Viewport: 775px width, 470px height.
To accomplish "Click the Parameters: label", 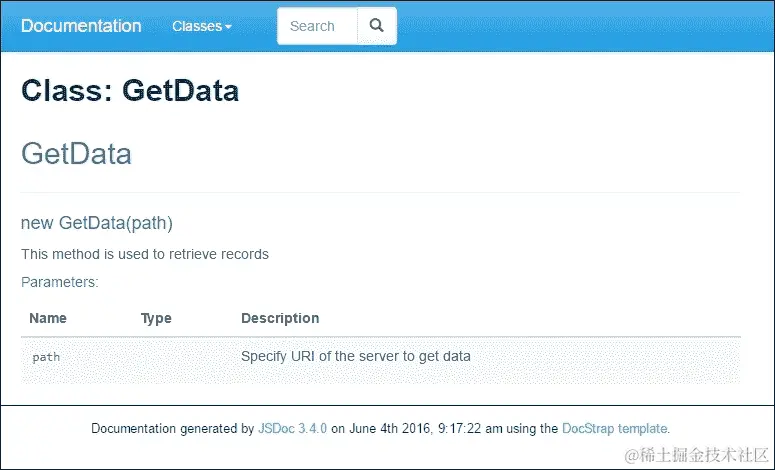I will point(60,282).
